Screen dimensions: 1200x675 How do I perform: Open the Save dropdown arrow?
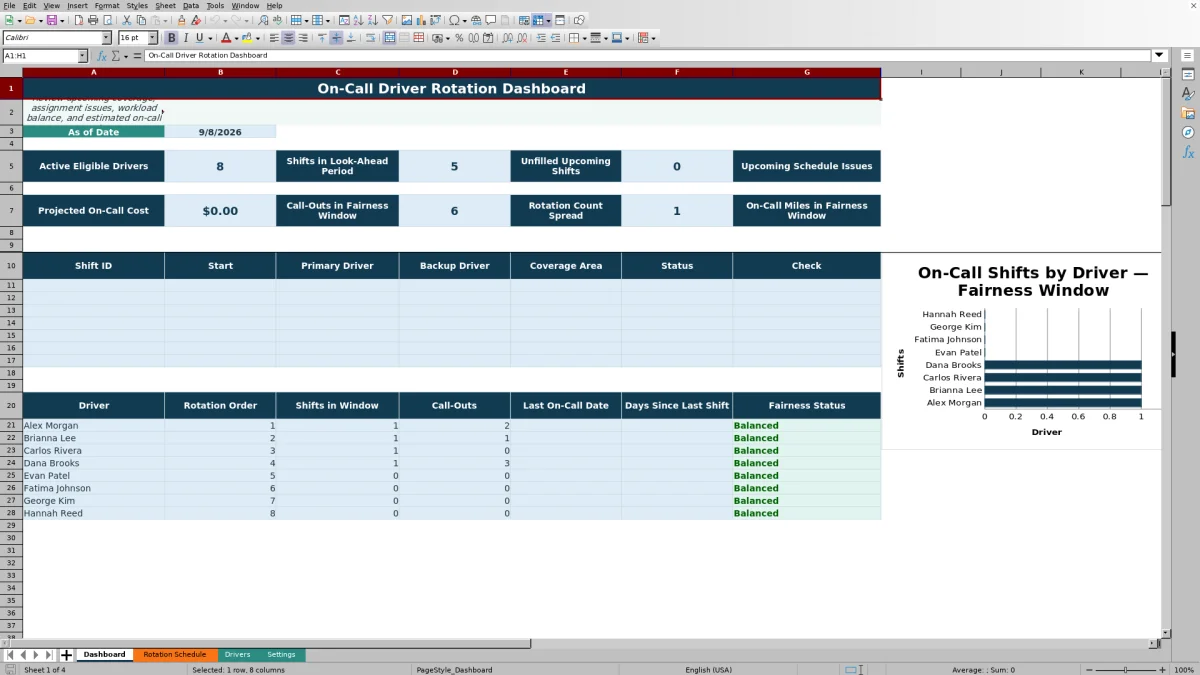click(x=62, y=20)
